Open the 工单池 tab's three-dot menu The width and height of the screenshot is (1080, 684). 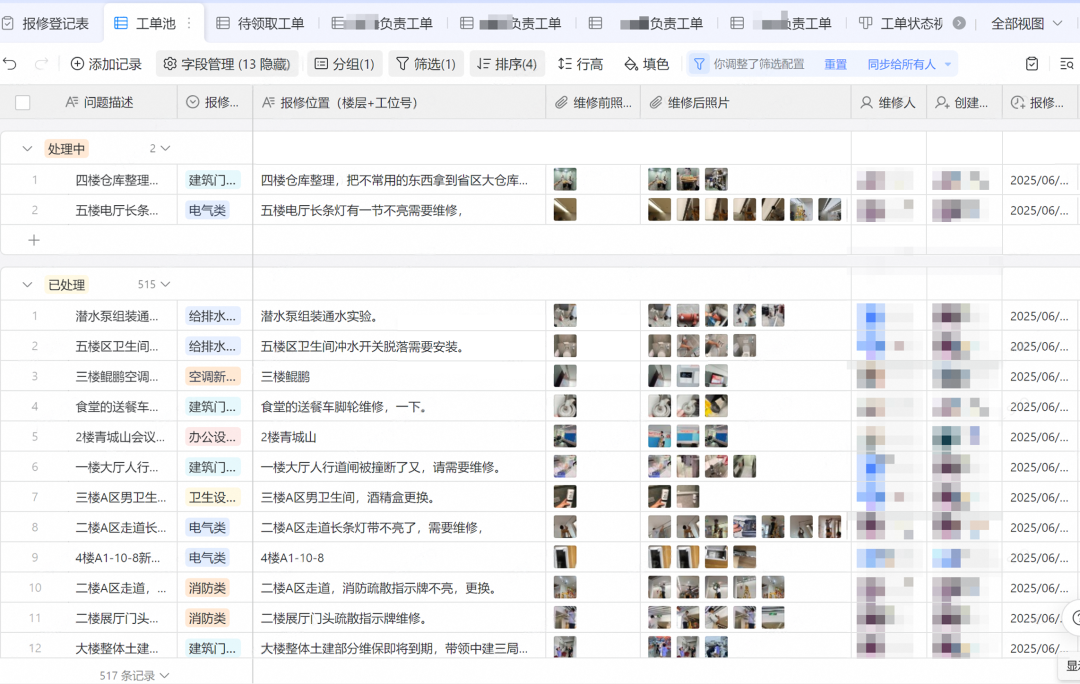[x=189, y=23]
